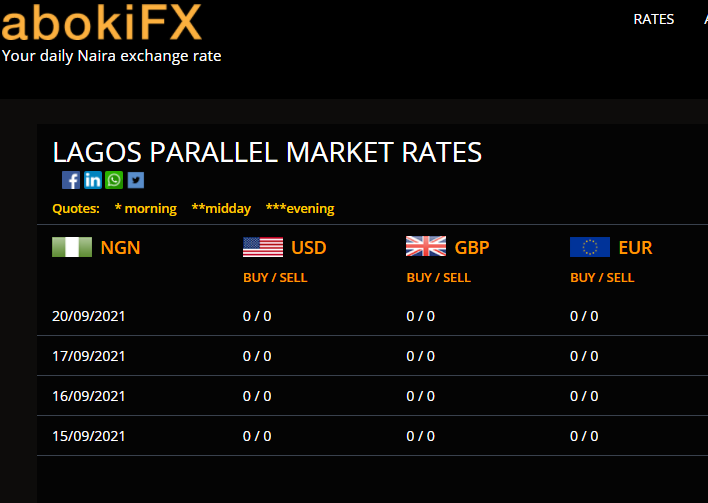The height and width of the screenshot is (503, 708).
Task: Click the US flag icon
Action: click(263, 247)
